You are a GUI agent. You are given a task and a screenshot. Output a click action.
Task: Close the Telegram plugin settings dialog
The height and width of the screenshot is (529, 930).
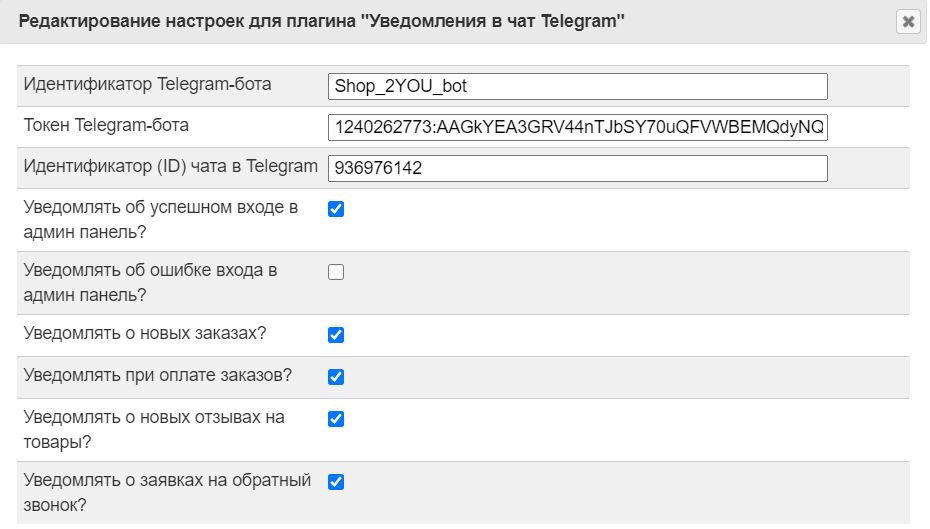click(907, 22)
